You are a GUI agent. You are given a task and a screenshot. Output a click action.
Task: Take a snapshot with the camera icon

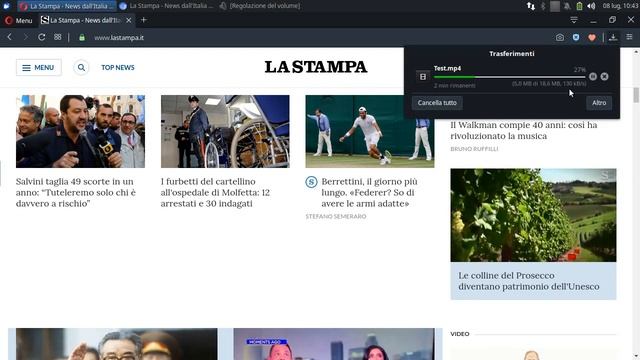(560, 38)
